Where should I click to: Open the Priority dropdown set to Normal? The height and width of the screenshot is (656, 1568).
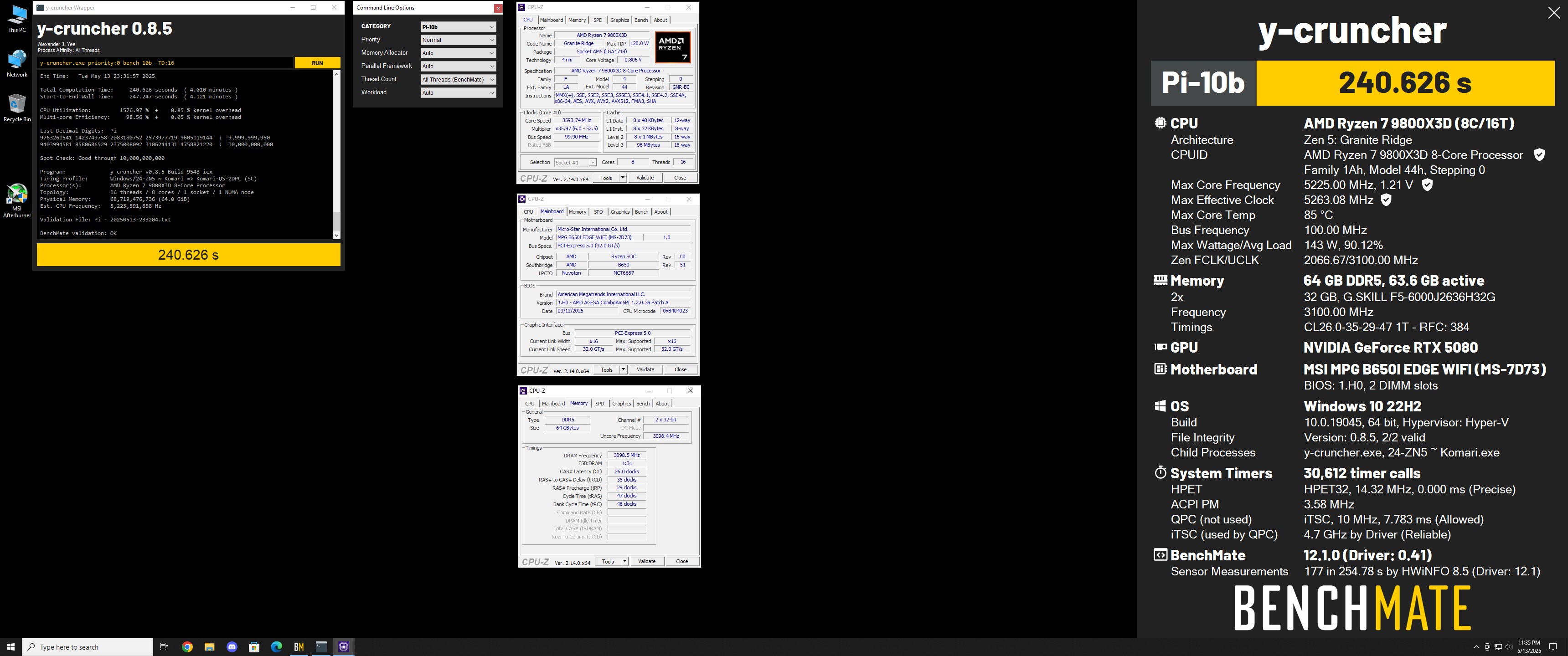459,40
